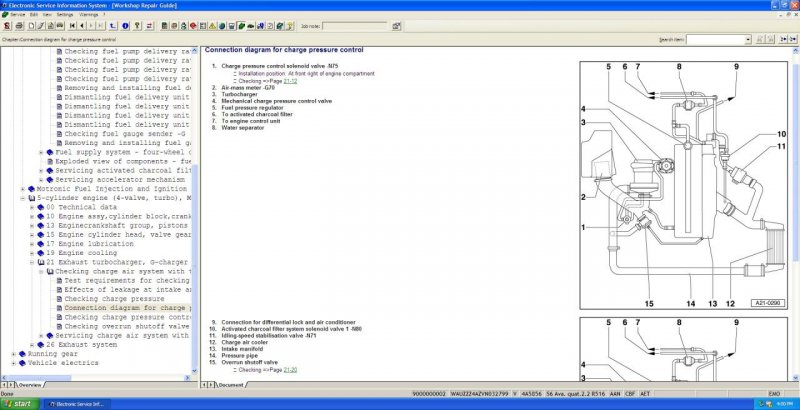Expand the Vehicle electrics tree node
The height and width of the screenshot is (410, 800).
11,362
